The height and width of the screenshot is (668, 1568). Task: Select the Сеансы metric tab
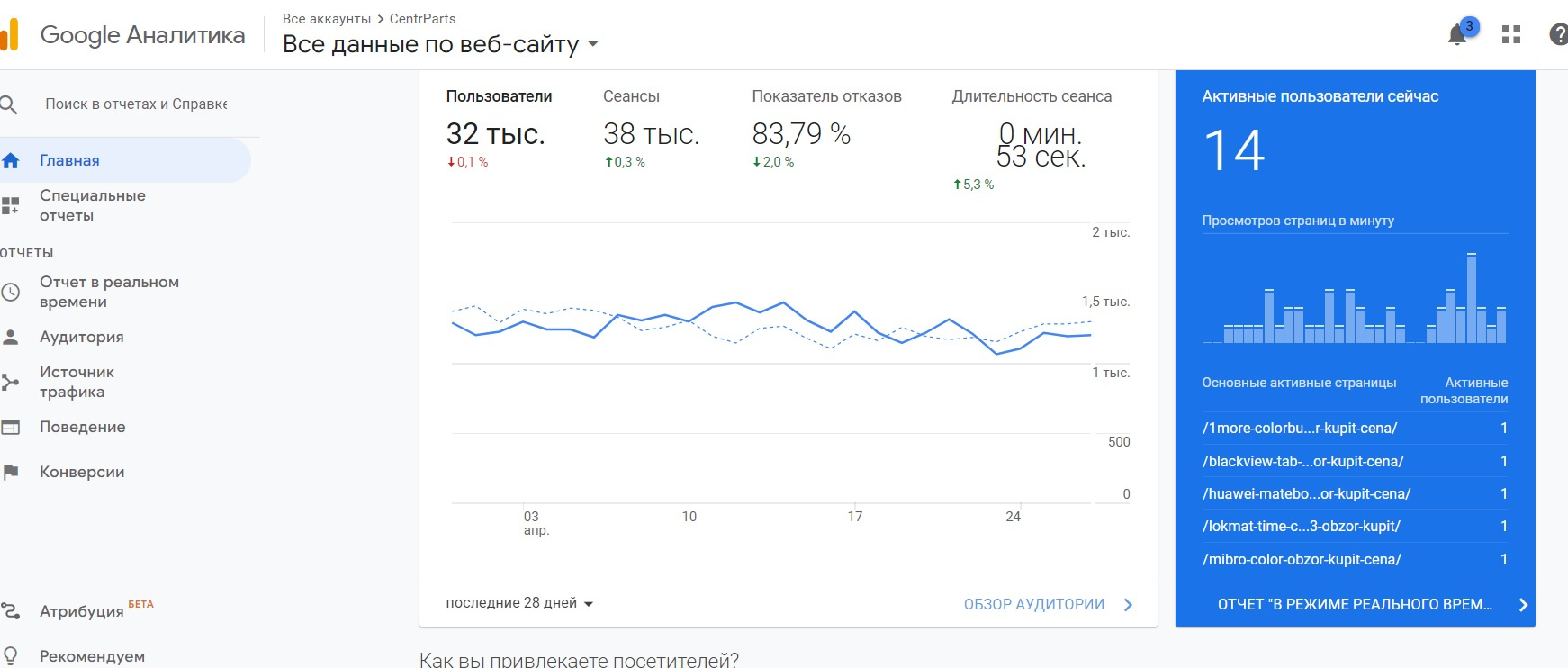click(x=631, y=96)
